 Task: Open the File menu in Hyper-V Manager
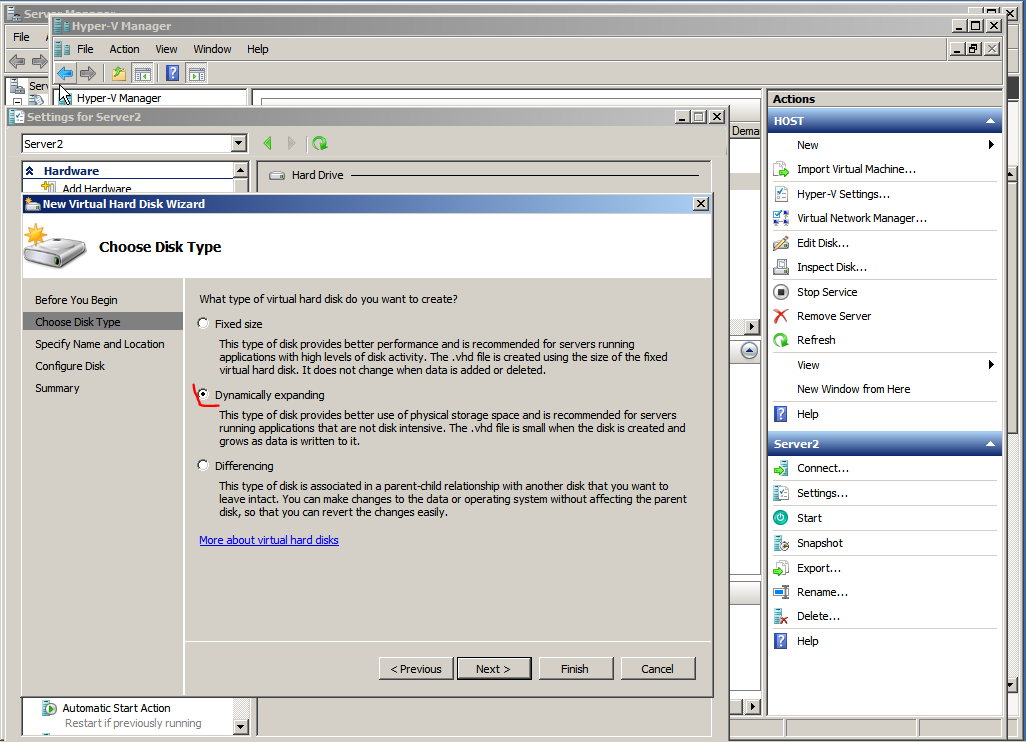(85, 49)
